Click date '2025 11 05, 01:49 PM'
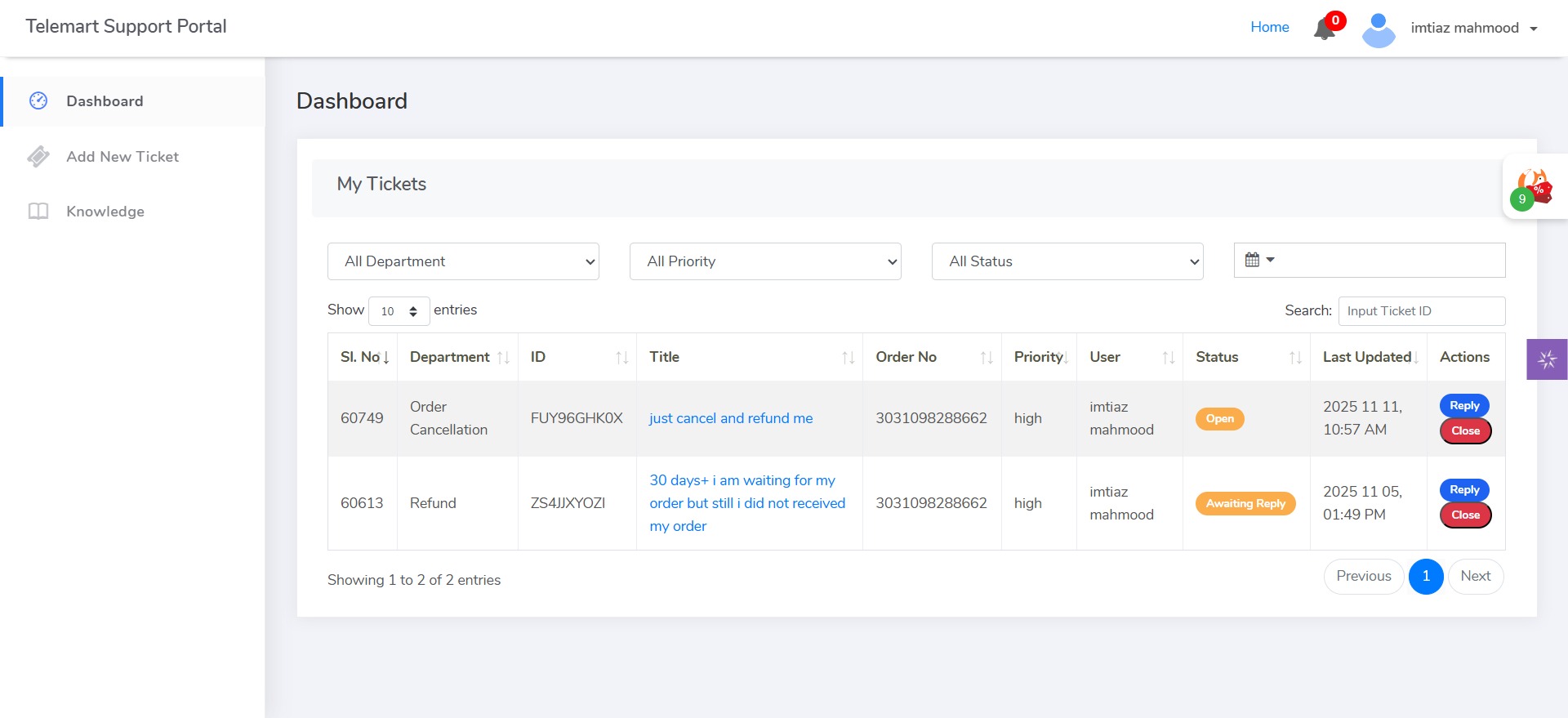The width and height of the screenshot is (1568, 718). click(x=1362, y=503)
